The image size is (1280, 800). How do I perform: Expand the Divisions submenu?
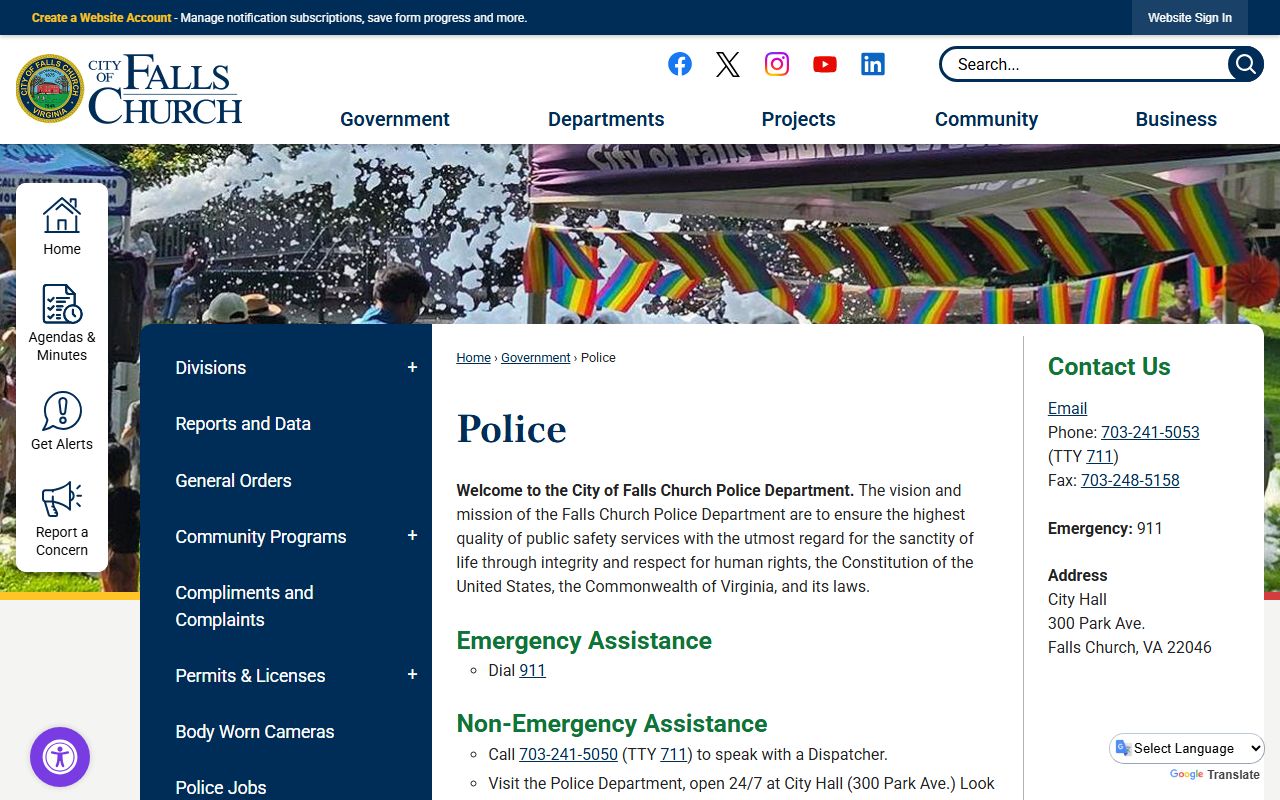(412, 368)
